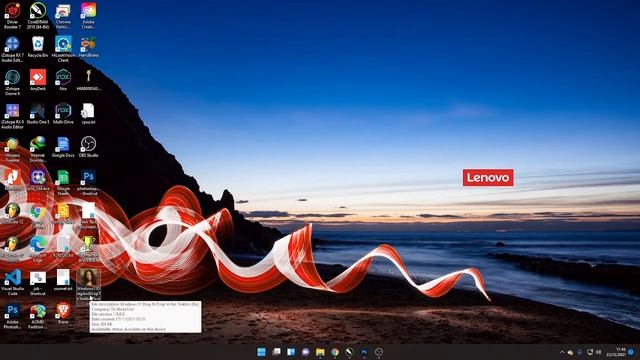Open the Nox player shortcut
The width and height of the screenshot is (640, 360).
63,80
